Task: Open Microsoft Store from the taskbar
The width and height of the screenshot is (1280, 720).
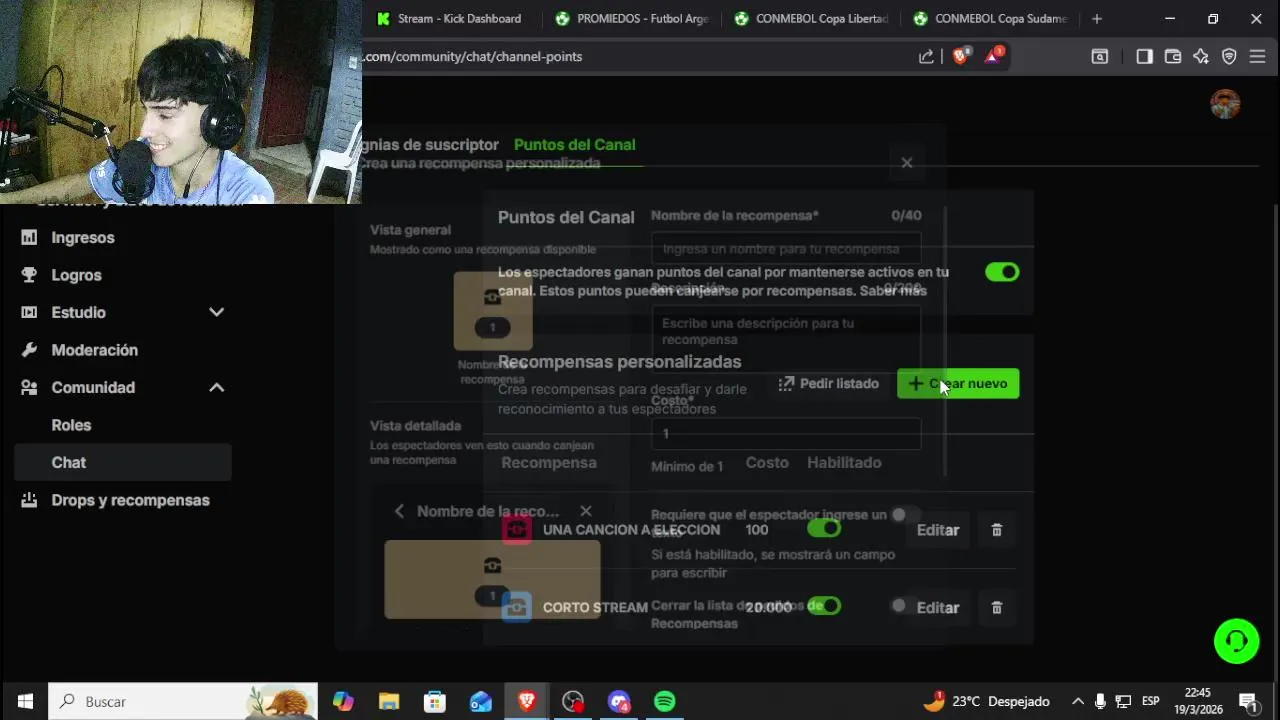Action: [x=435, y=702]
